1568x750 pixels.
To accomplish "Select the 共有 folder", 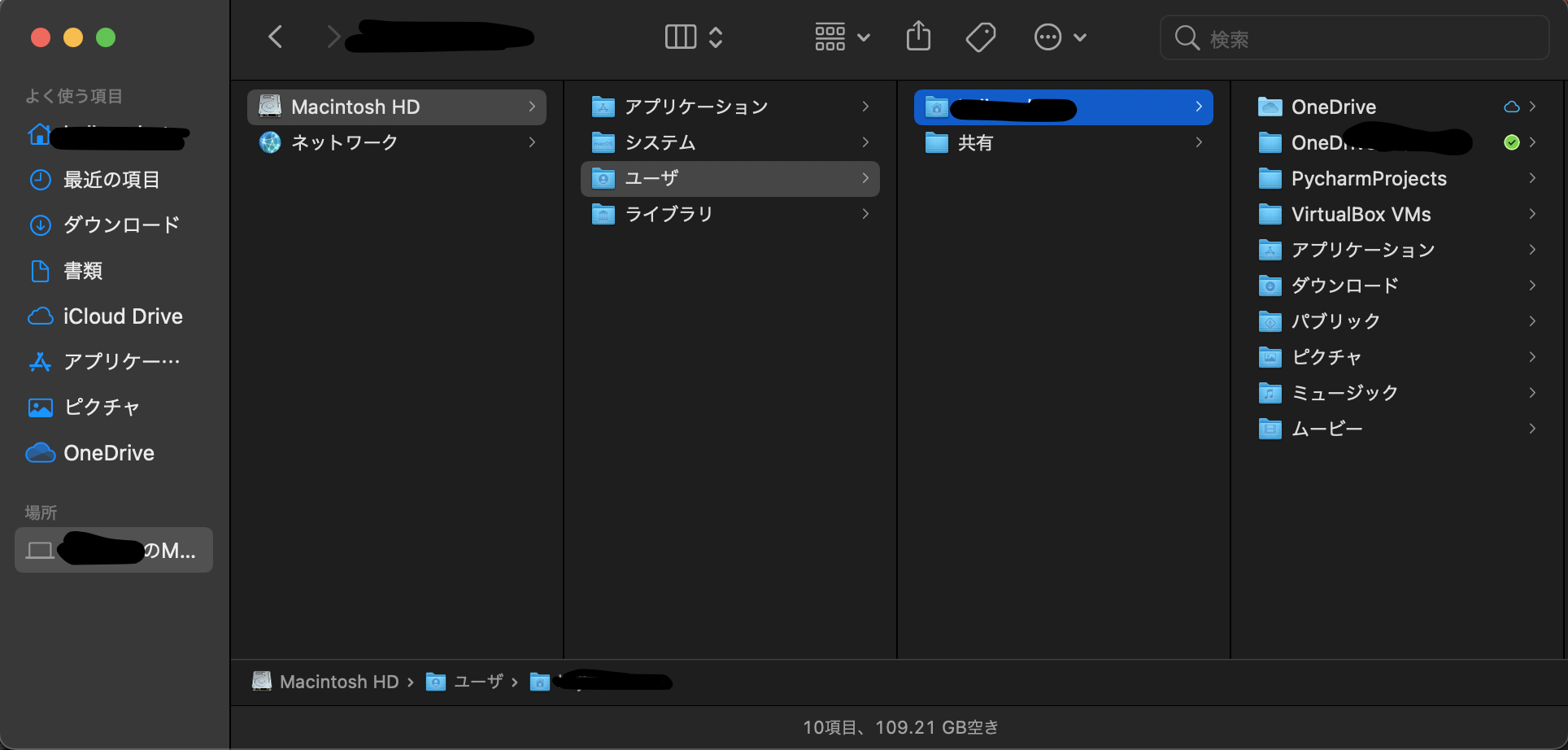I will click(1064, 142).
